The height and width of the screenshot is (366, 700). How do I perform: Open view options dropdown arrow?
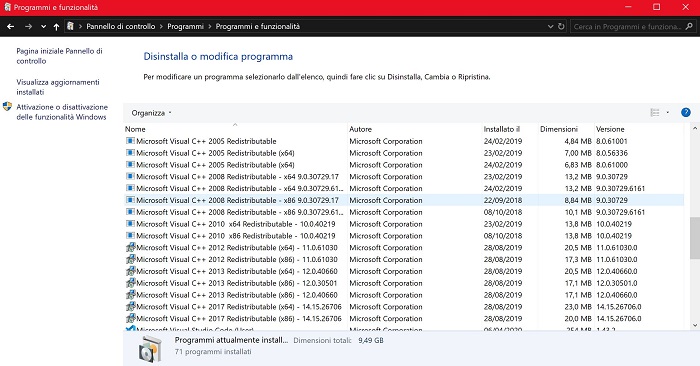[x=668, y=112]
